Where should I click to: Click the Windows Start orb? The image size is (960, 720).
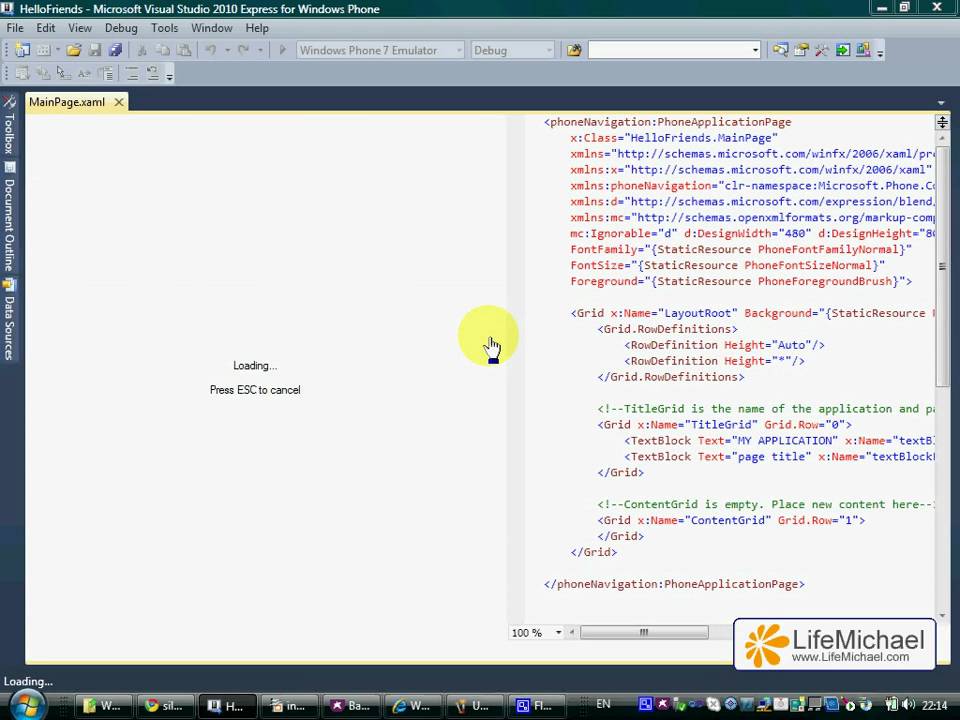(26, 705)
